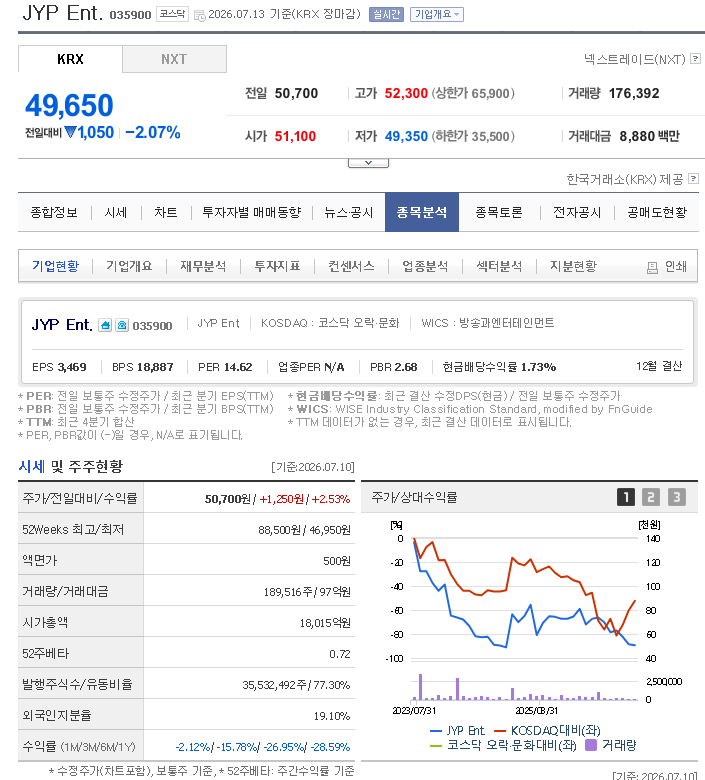Click the KOSDAQ대비 red legend swatch
This screenshot has width=705, height=780.
tap(500, 731)
